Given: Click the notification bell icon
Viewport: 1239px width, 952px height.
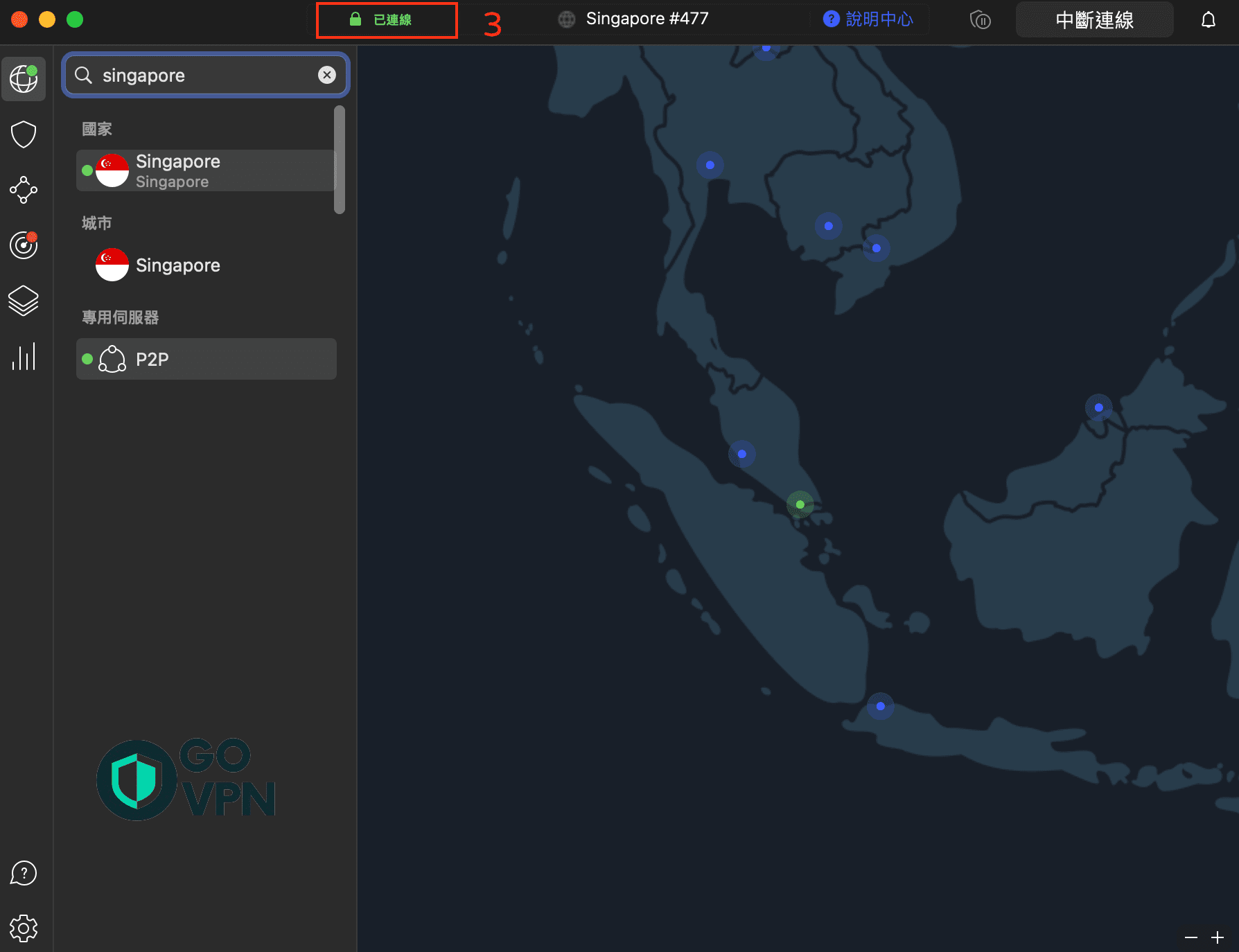Looking at the screenshot, I should click(x=1208, y=20).
